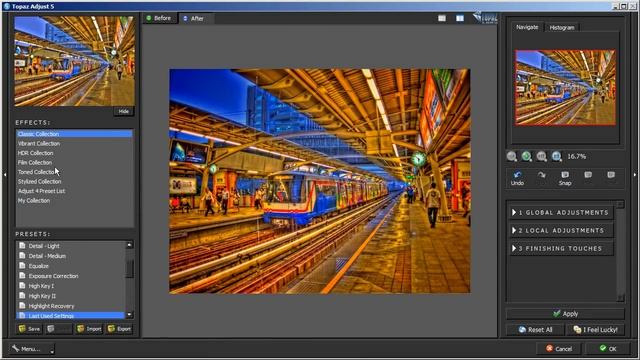The height and width of the screenshot is (360, 640).
Task: Switch preview to Before view
Action: pos(159,18)
